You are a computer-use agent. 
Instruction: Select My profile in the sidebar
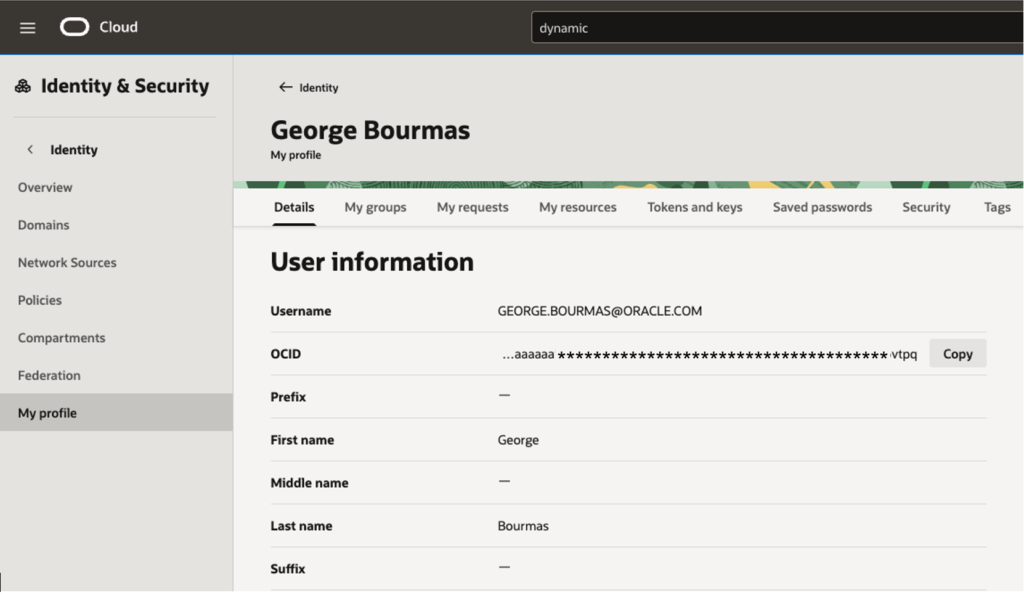point(116,413)
